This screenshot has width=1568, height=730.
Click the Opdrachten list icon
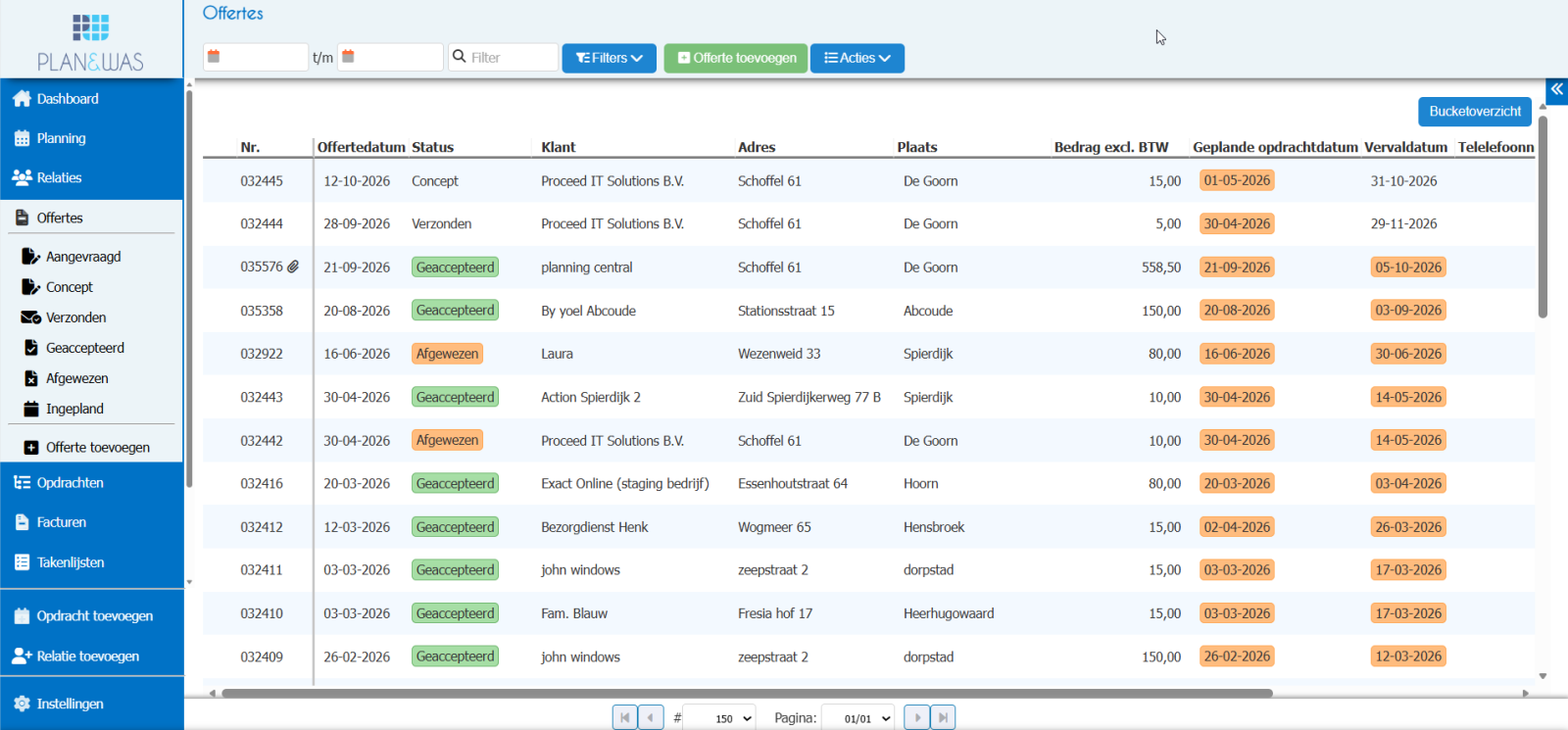(22, 482)
